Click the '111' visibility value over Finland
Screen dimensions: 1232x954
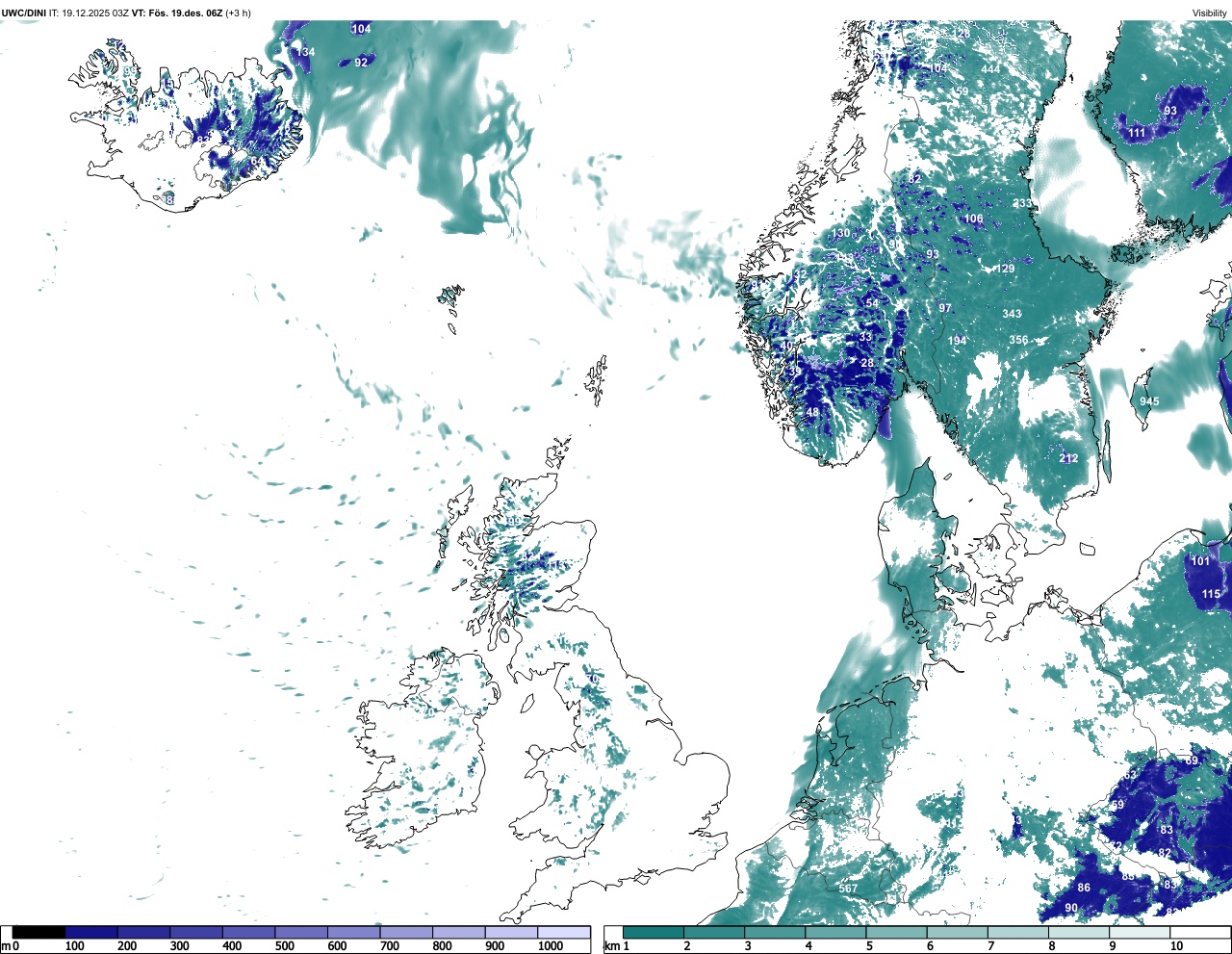tap(1137, 133)
